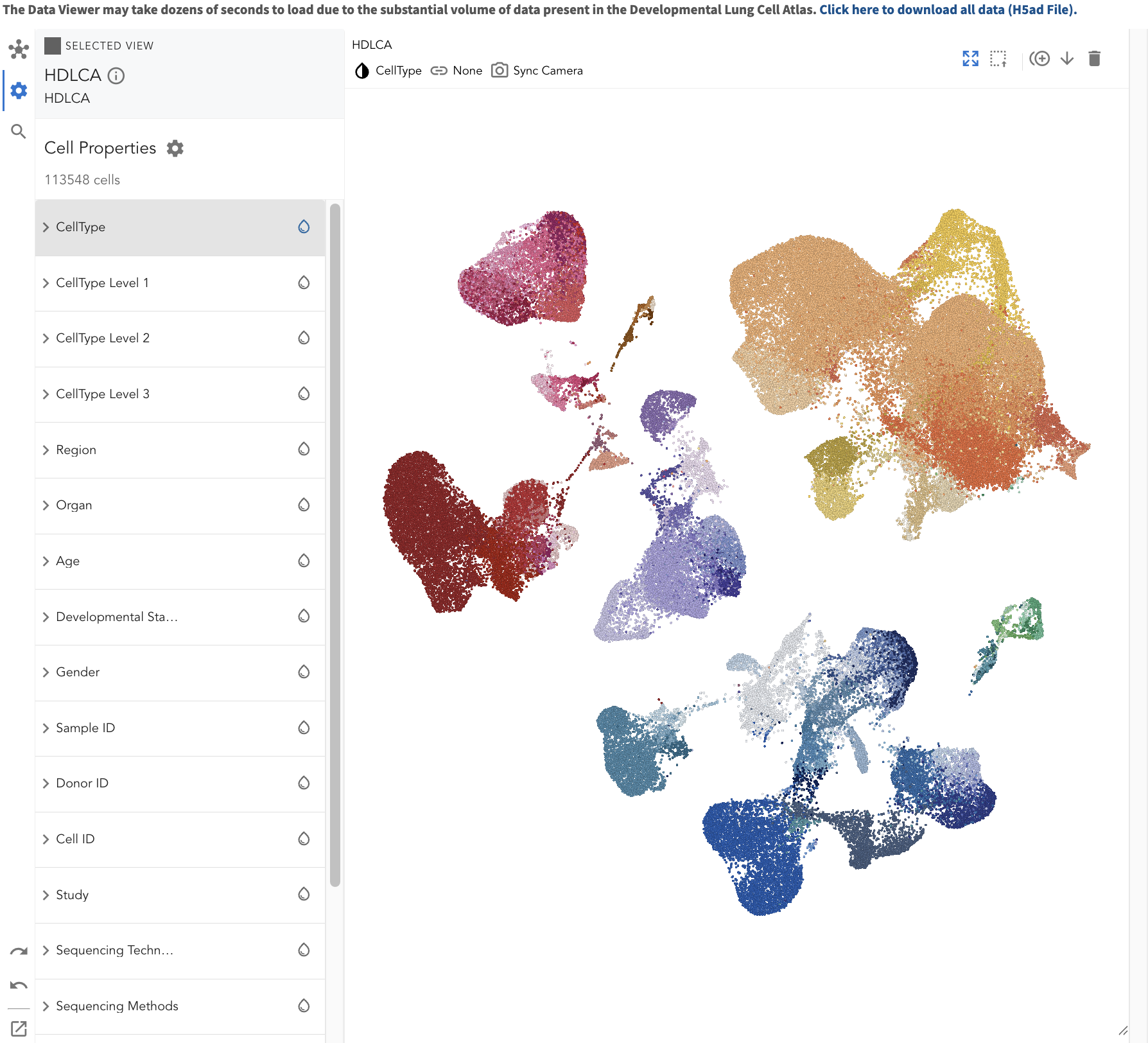Toggle color-by droplet for Region

click(304, 450)
